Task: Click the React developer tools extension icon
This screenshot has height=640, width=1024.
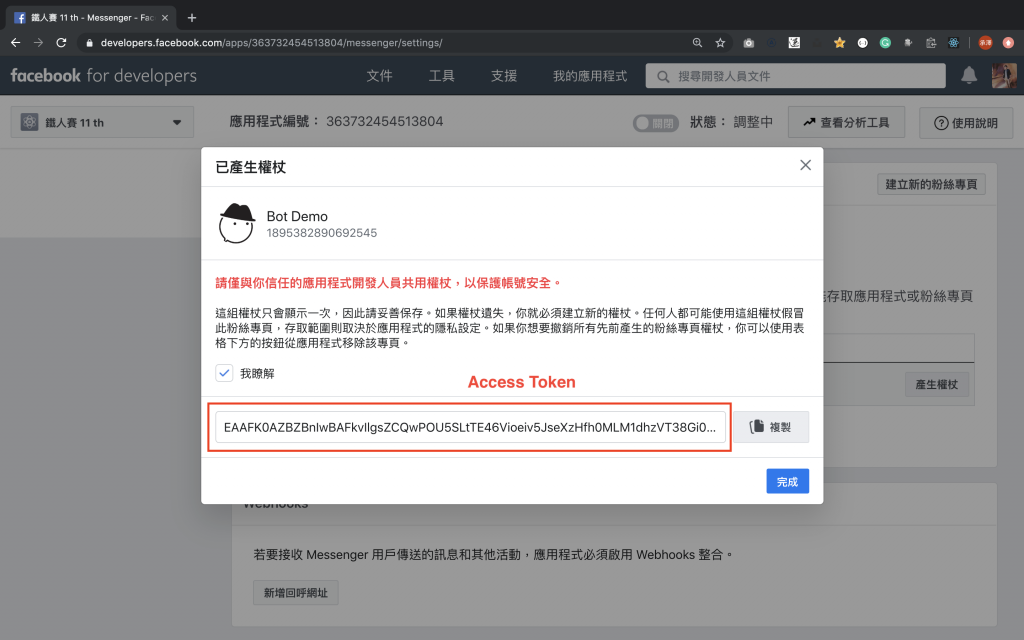Action: click(x=953, y=42)
